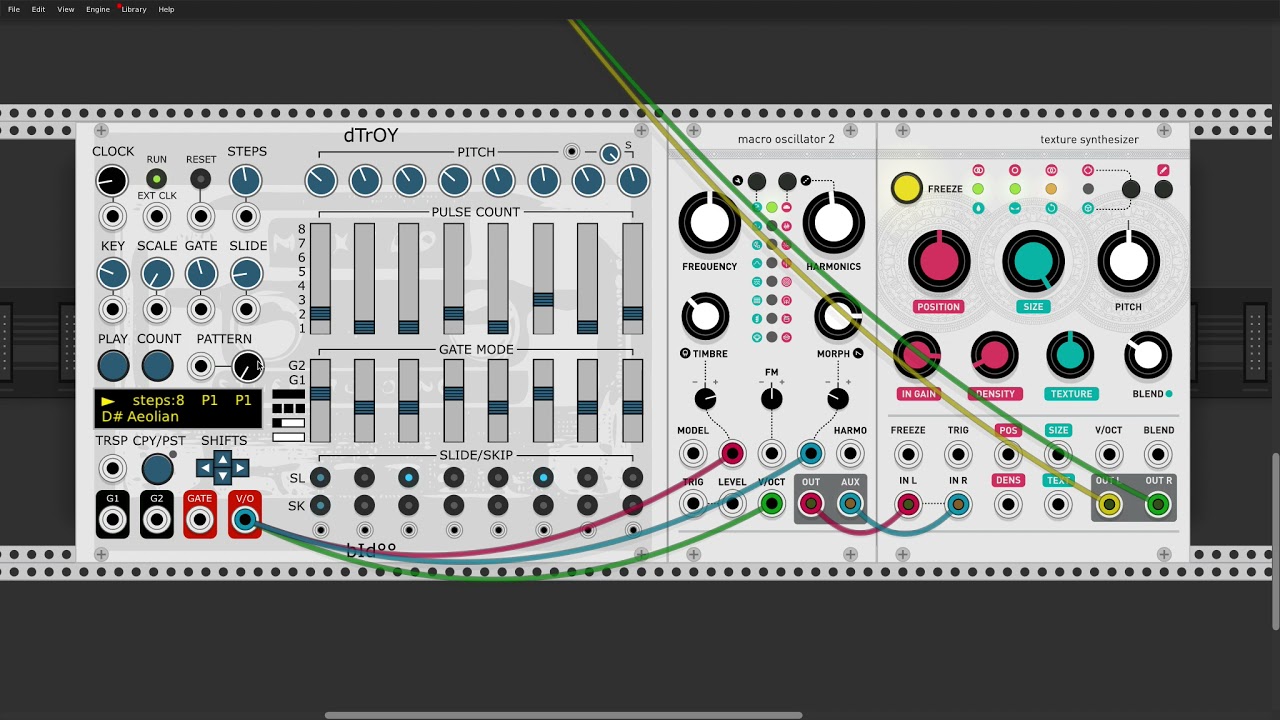Click the TEXTURE knob on texture synthesizer

tap(1070, 355)
